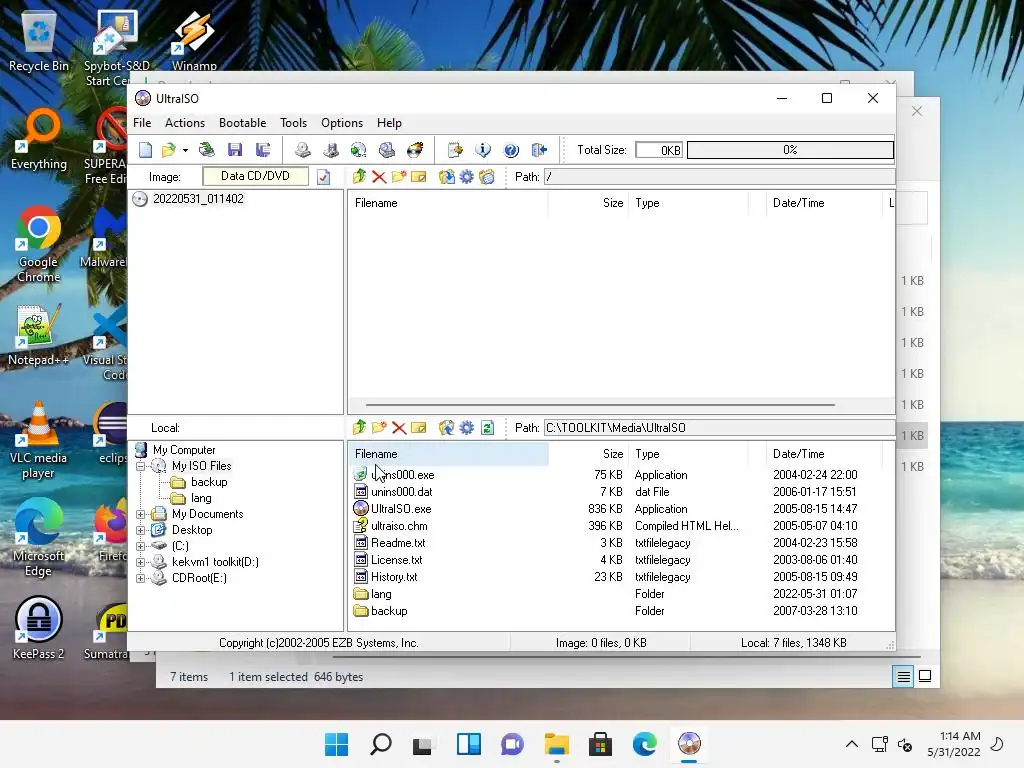
Task: Select History.txt in local file list
Action: 393,577
